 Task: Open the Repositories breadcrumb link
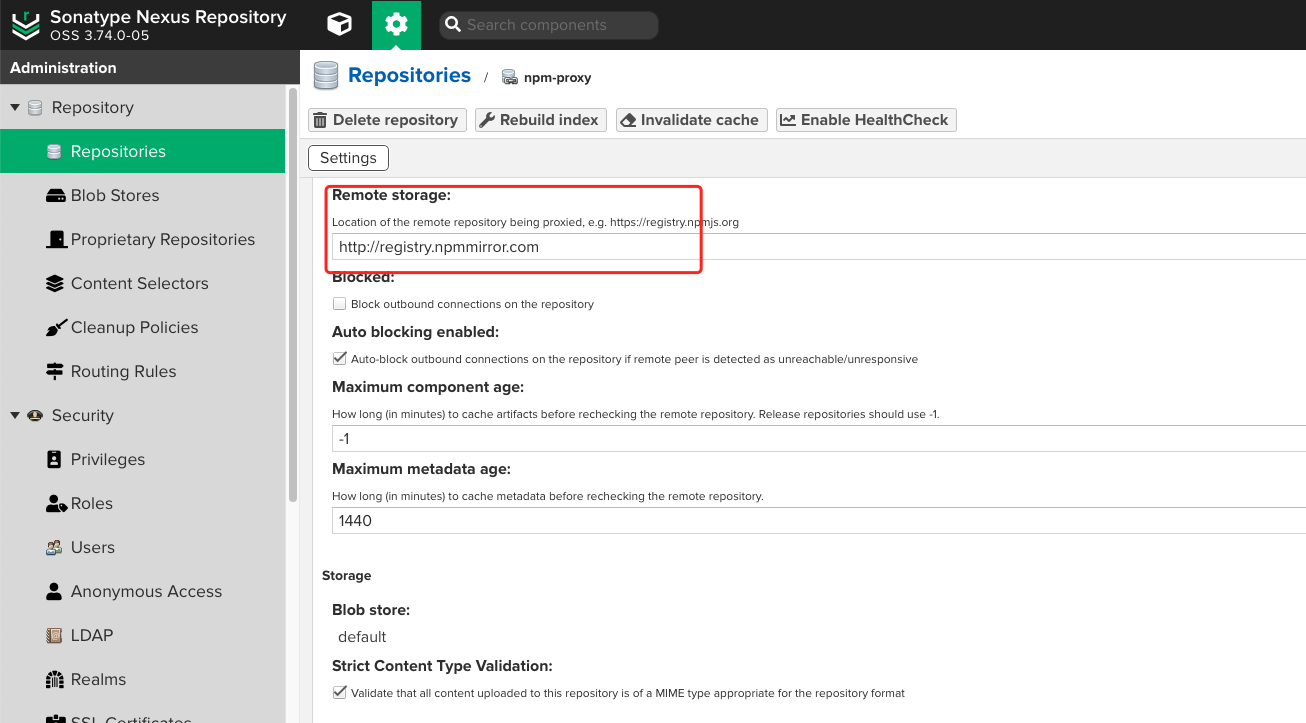click(x=409, y=75)
